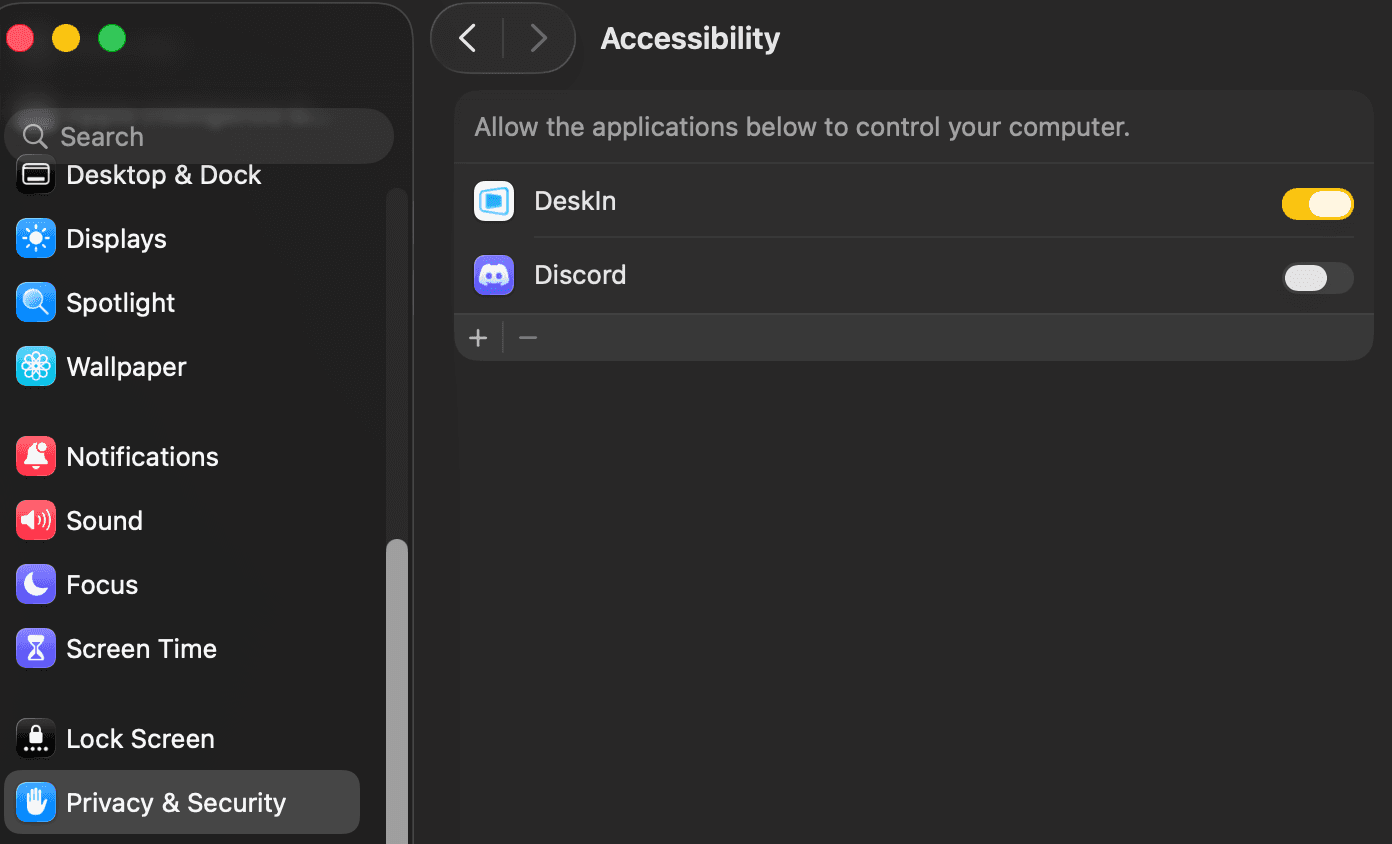Select the Lock Screen settings icon
Viewport: 1392px width, 844px height.
tap(35, 738)
